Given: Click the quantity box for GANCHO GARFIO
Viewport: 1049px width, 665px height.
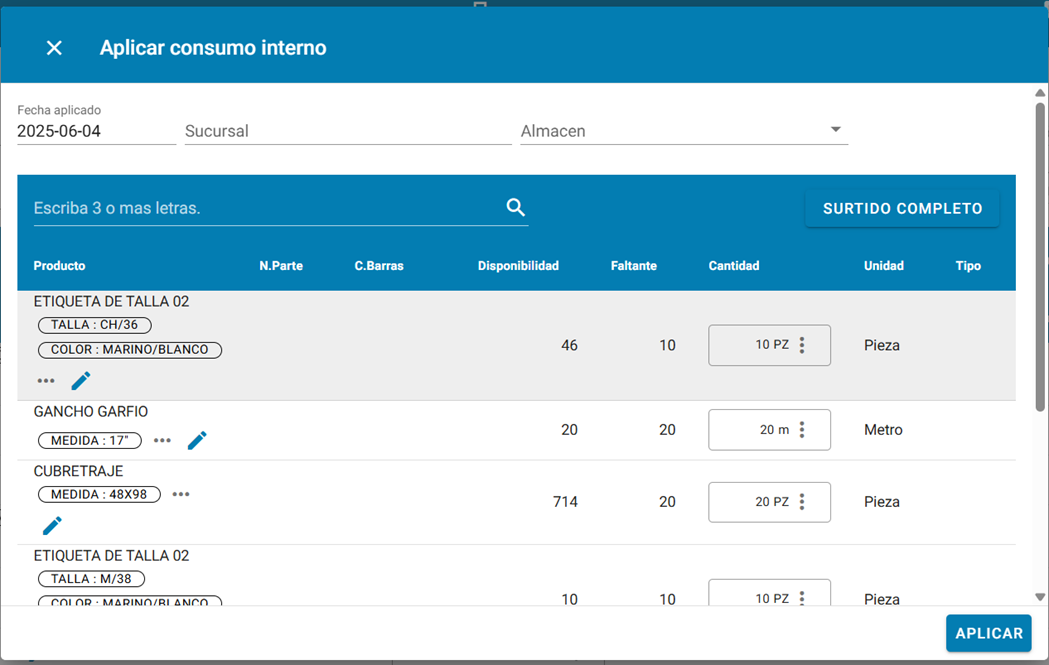Looking at the screenshot, I should [769, 430].
